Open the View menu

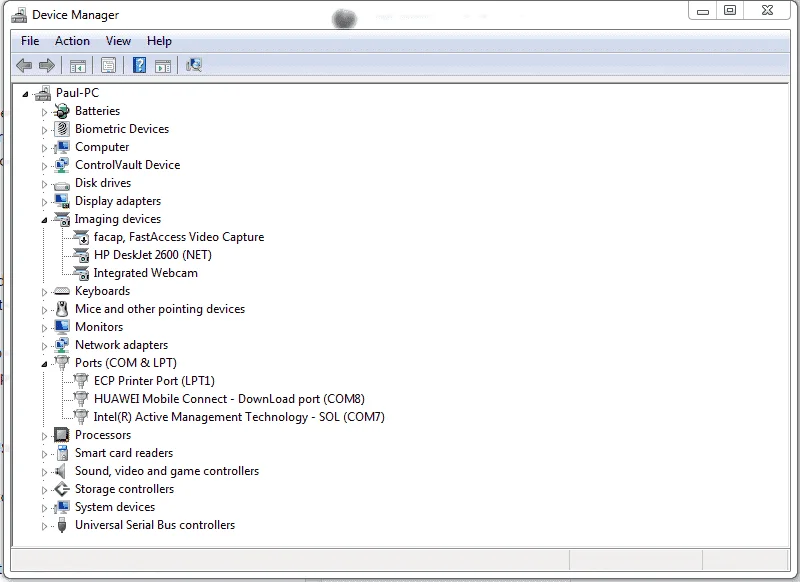pos(118,41)
